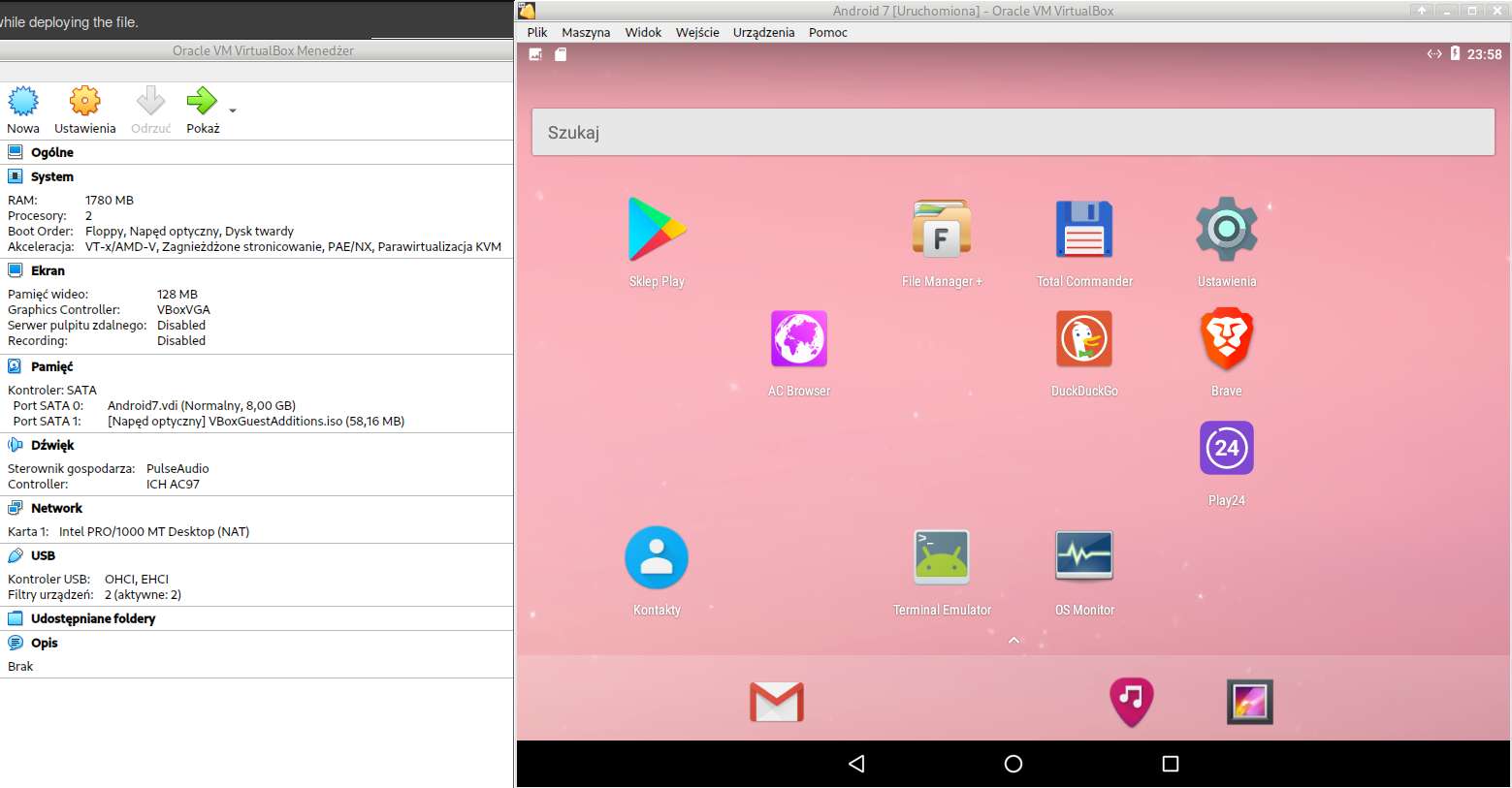1512x788 pixels.
Task: Tap Android recent apps button
Action: [1171, 764]
